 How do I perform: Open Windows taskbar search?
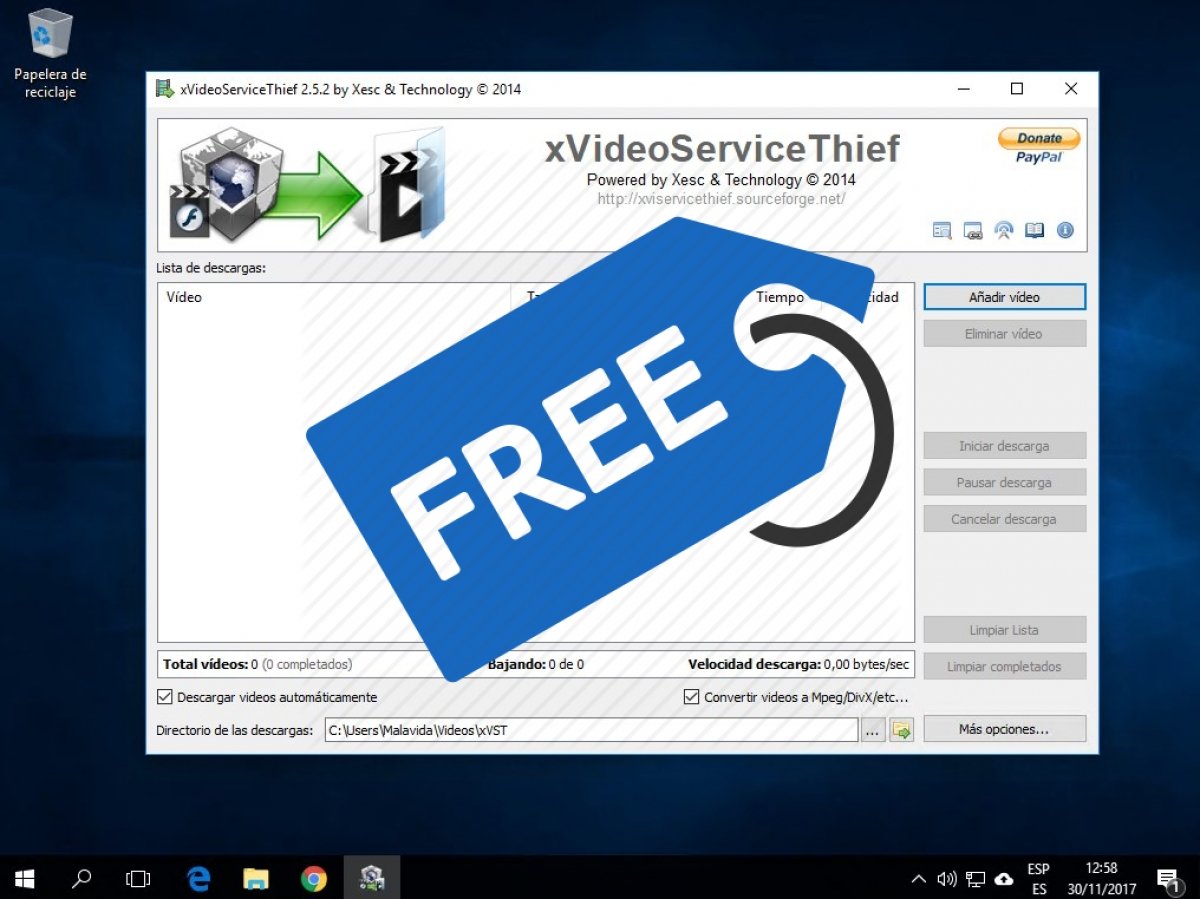coord(82,878)
